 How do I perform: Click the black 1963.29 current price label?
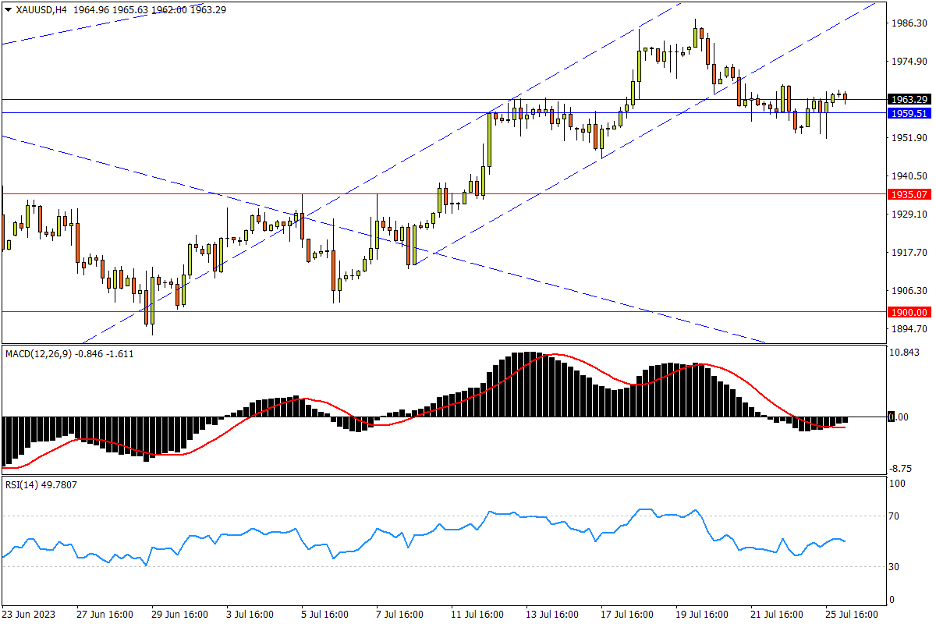[x=909, y=100]
